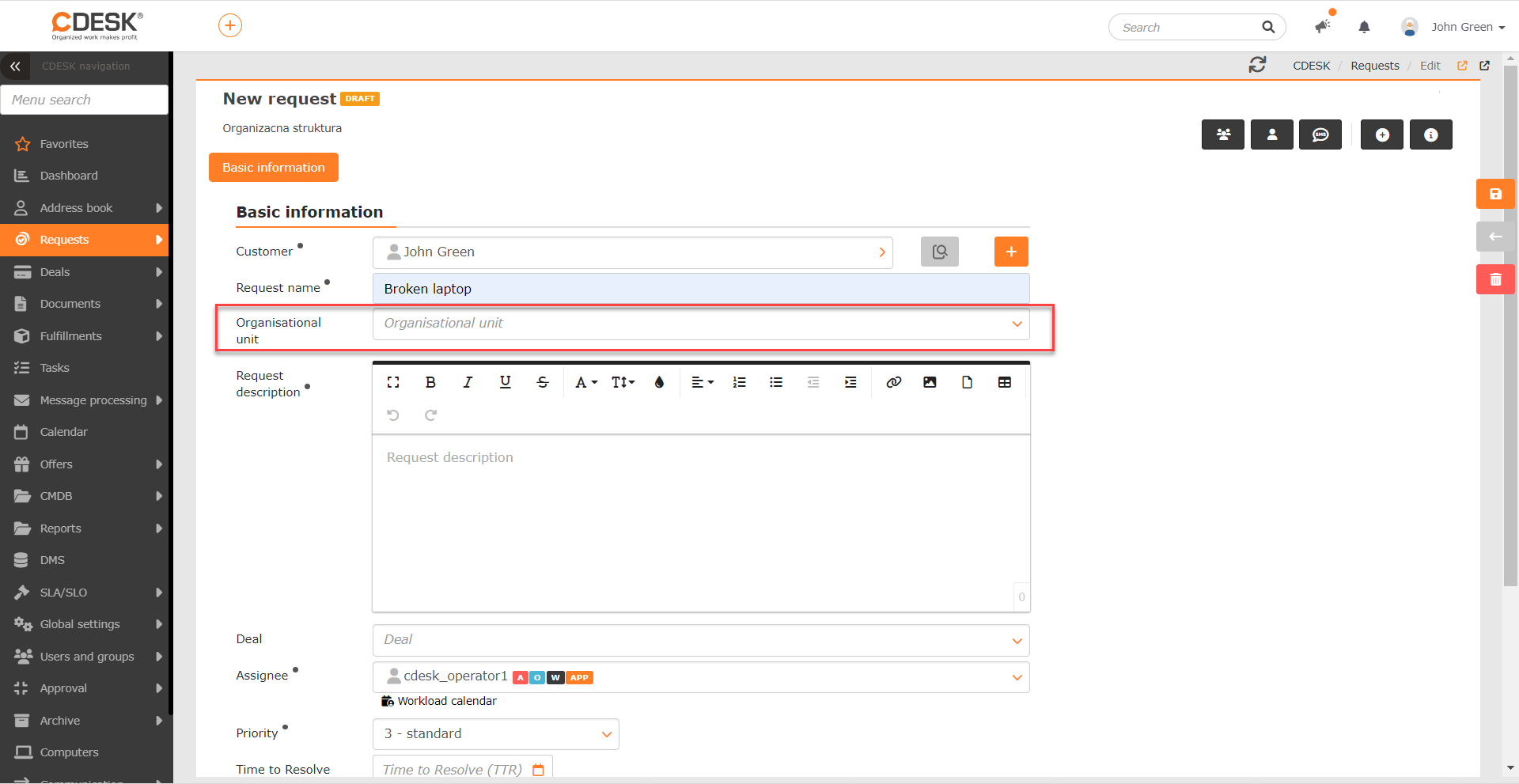The image size is (1519, 784).
Task: Click the Request name field
Action: pyautogui.click(x=701, y=289)
